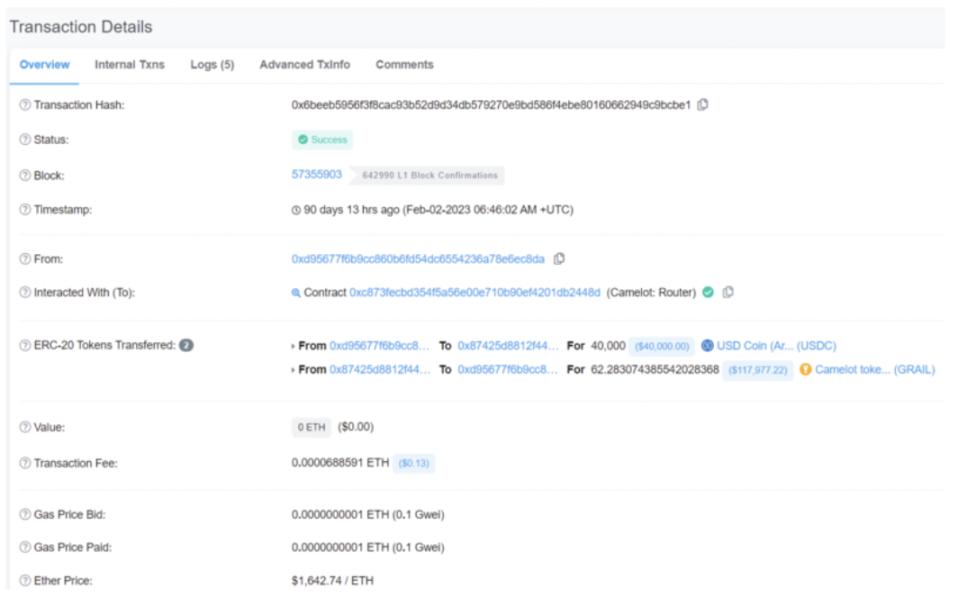Click the contract search magnifier icon

pos(296,293)
